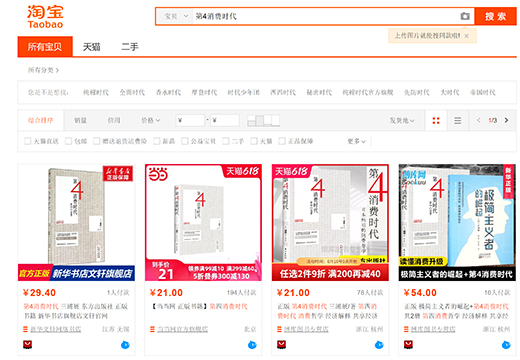Open 任选2件9折 book thumbnail
520x360 pixels.
click(x=330, y=223)
